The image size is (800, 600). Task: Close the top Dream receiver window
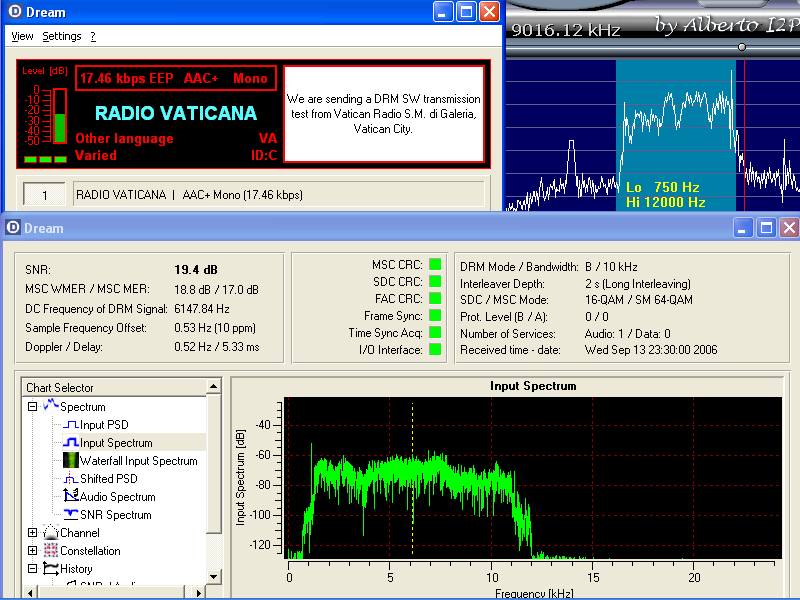tap(490, 12)
